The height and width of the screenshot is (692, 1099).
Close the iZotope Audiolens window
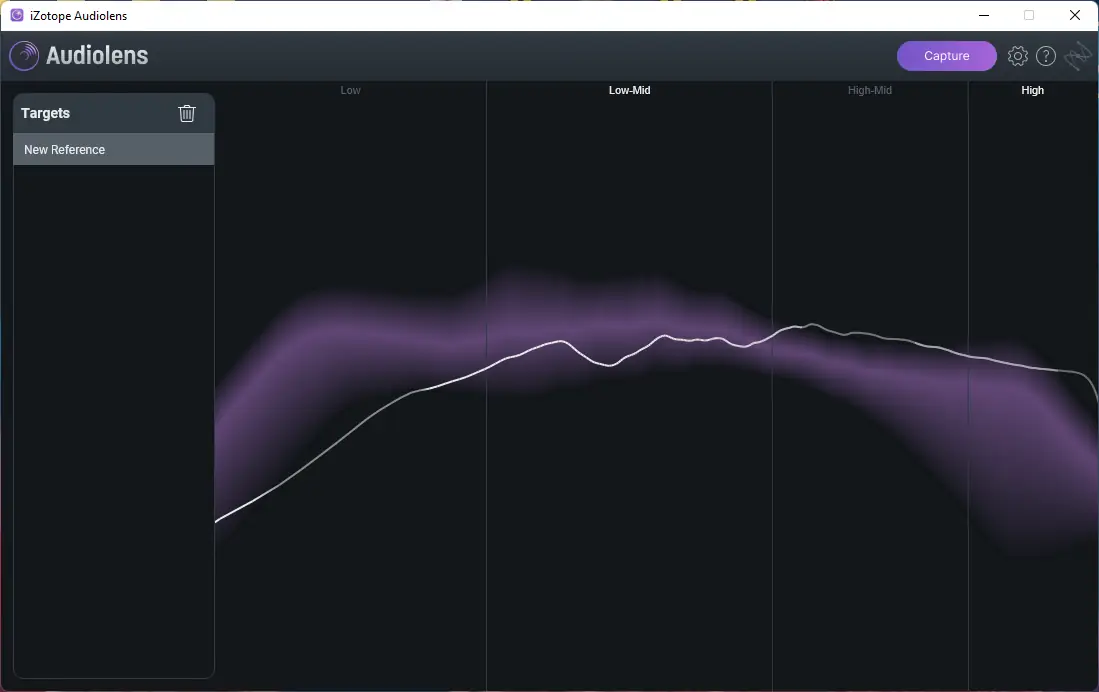(1074, 15)
